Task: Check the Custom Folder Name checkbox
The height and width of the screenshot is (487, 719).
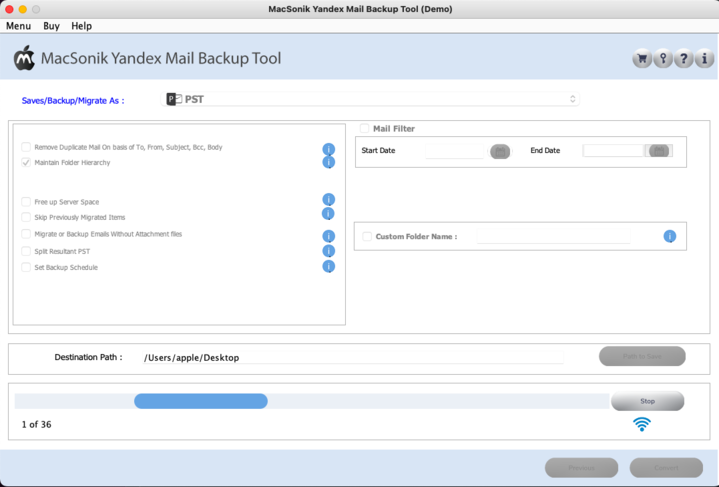Action: (367, 237)
